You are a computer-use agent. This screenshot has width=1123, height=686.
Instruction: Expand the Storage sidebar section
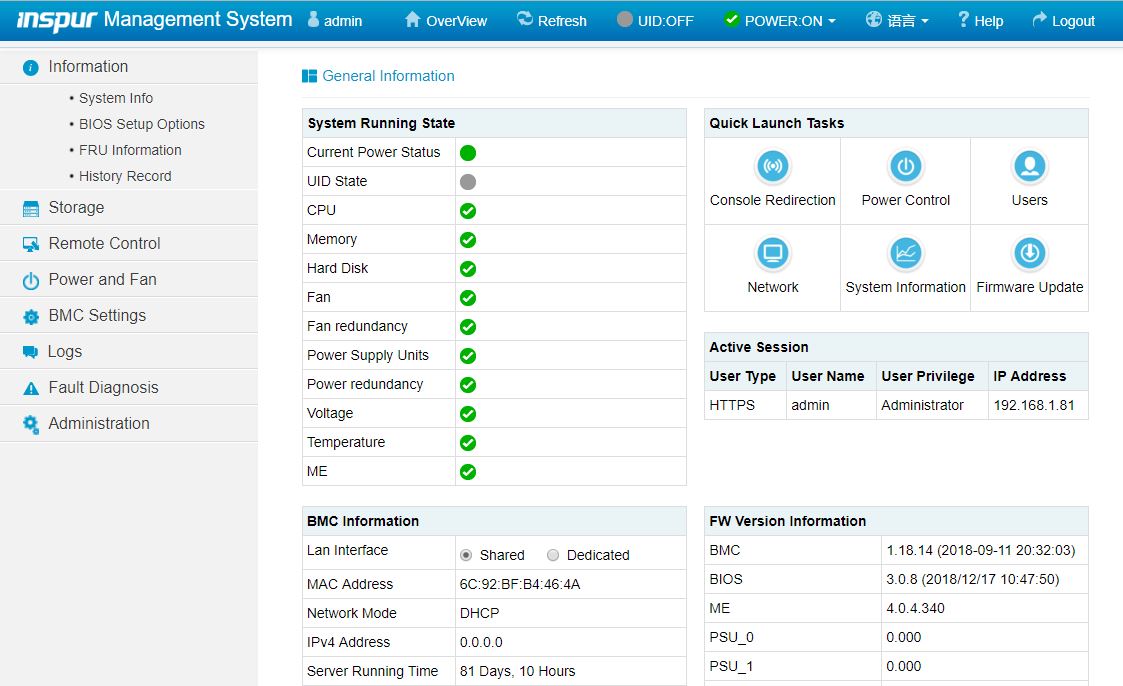(76, 208)
